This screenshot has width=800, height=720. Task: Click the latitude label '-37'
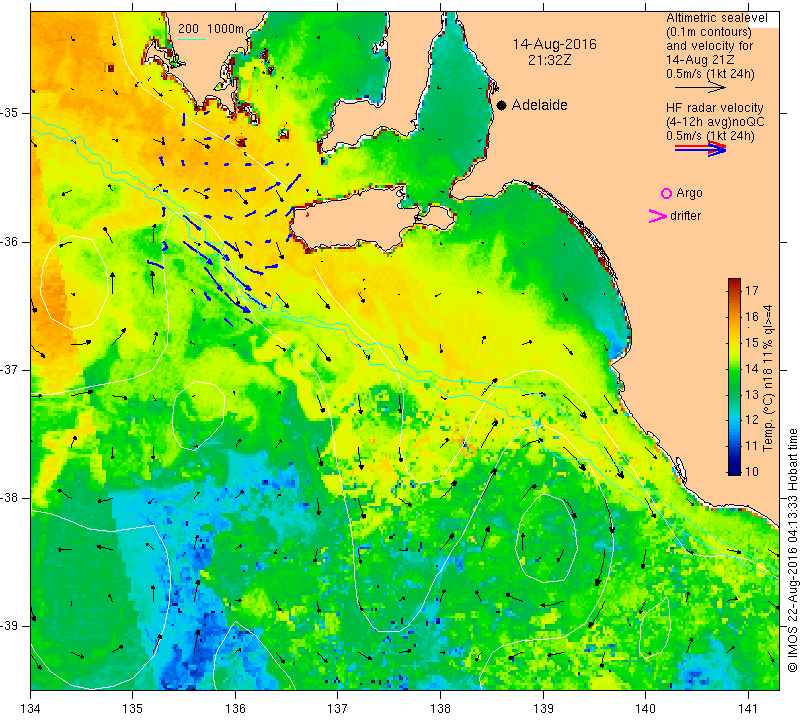10,369
